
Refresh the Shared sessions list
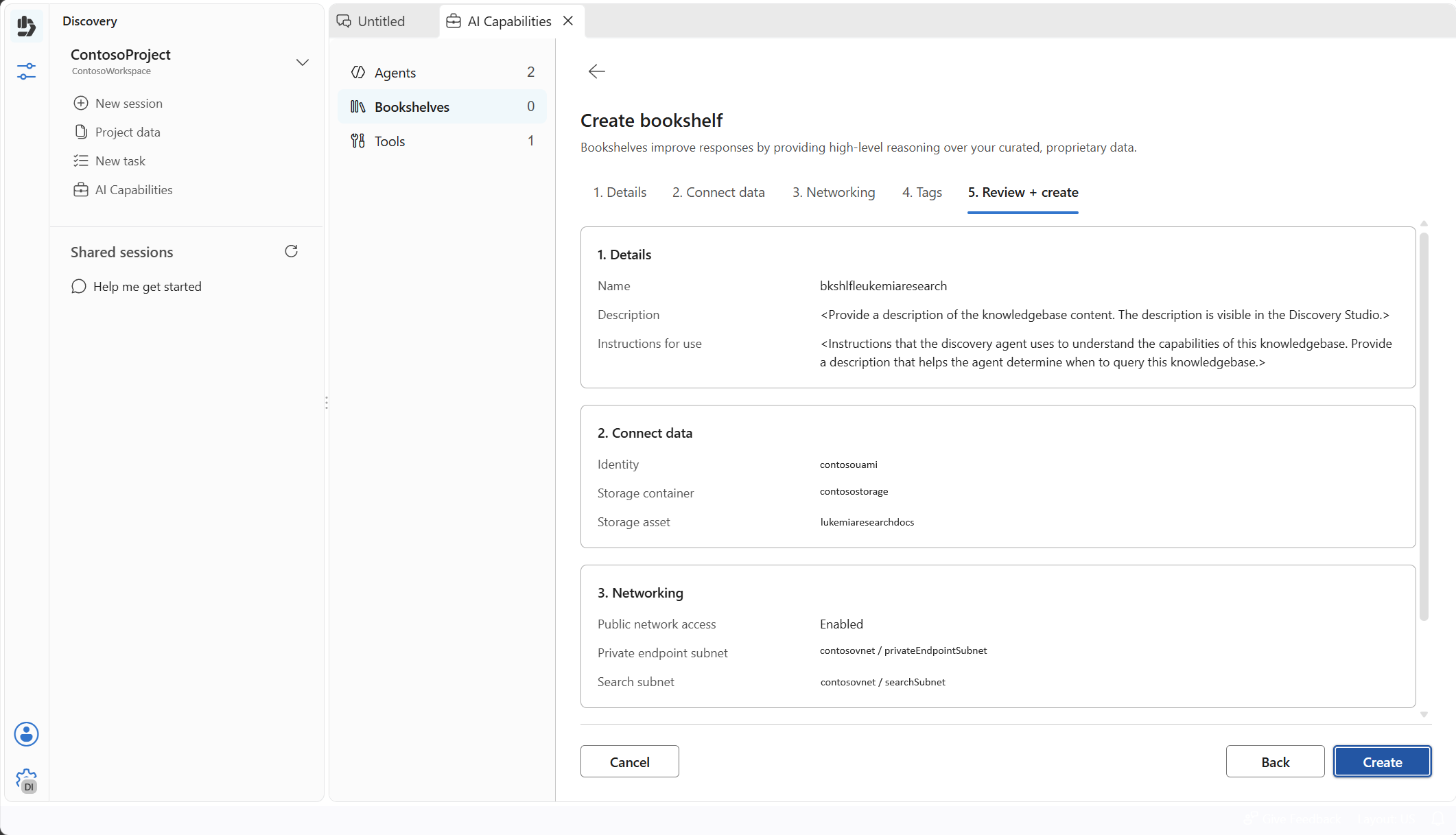tap(291, 251)
